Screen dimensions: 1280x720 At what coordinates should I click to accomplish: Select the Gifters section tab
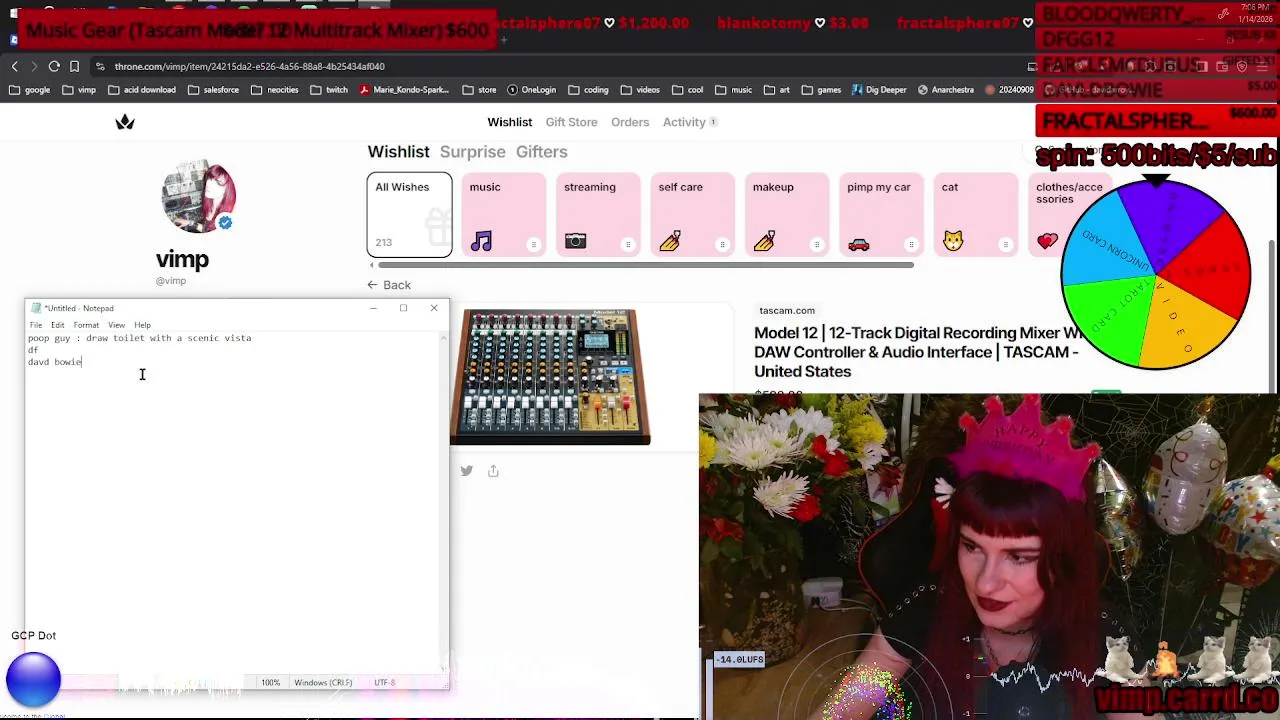click(542, 152)
